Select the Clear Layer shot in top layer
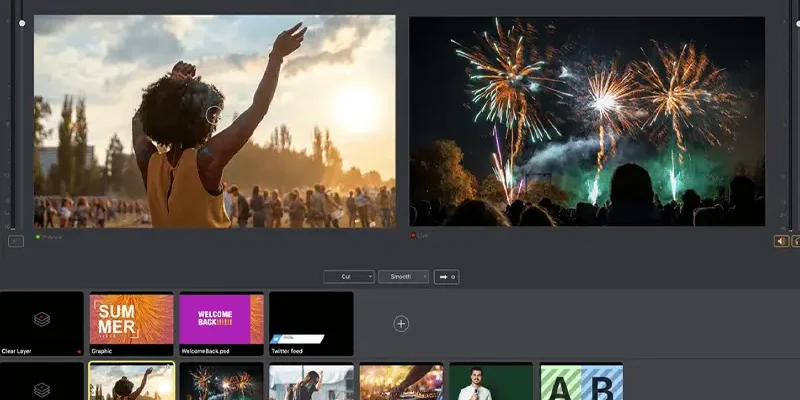This screenshot has width=800, height=400. (42, 323)
